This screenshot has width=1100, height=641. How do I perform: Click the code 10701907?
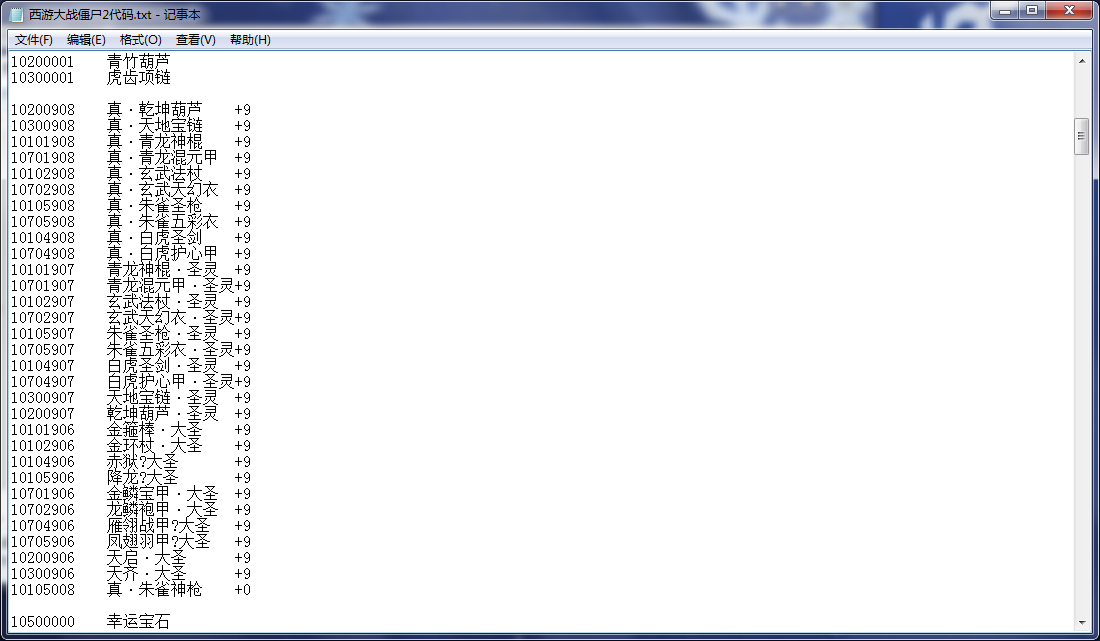coord(42,286)
